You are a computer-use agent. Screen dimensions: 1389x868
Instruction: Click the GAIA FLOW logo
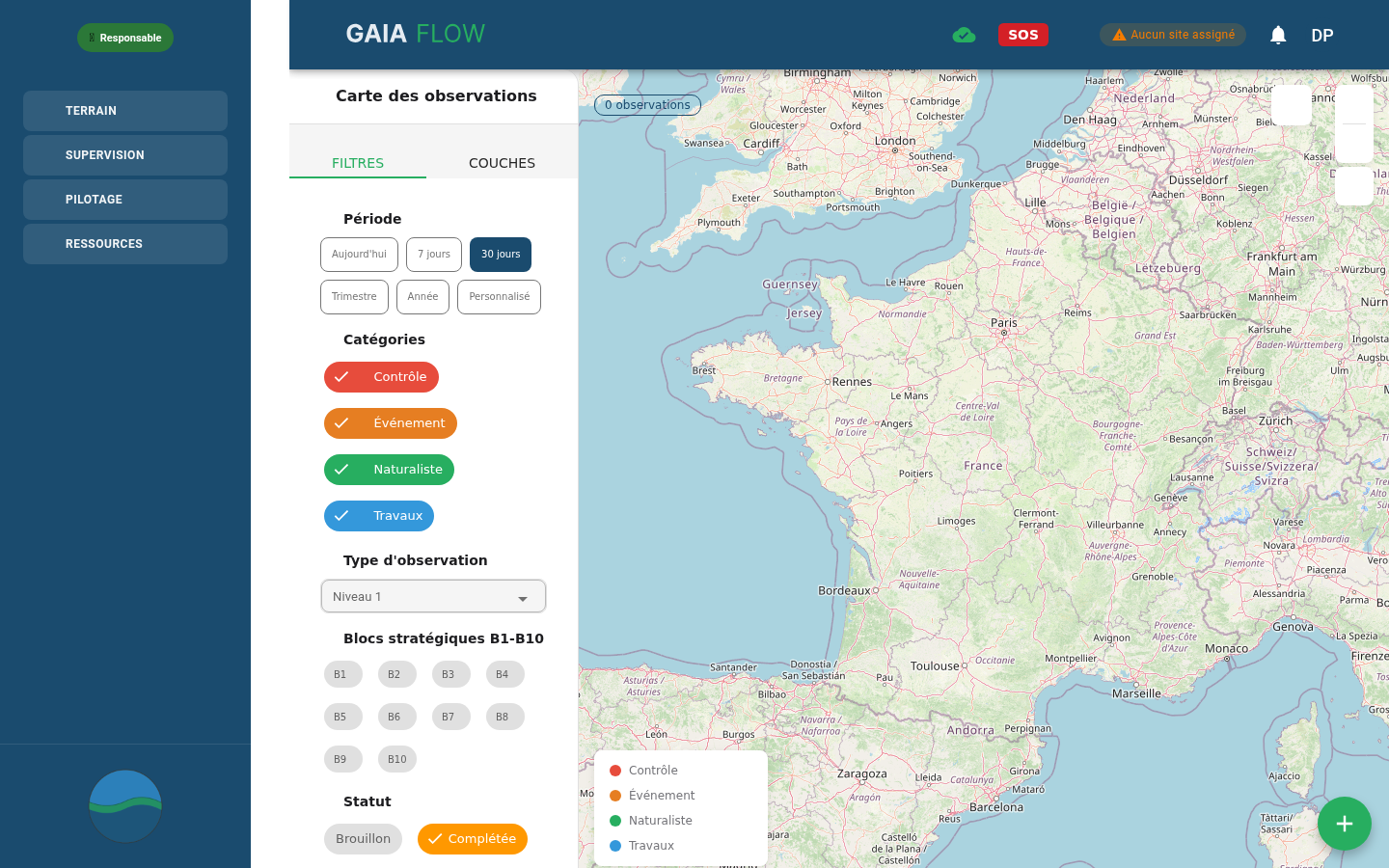(415, 32)
